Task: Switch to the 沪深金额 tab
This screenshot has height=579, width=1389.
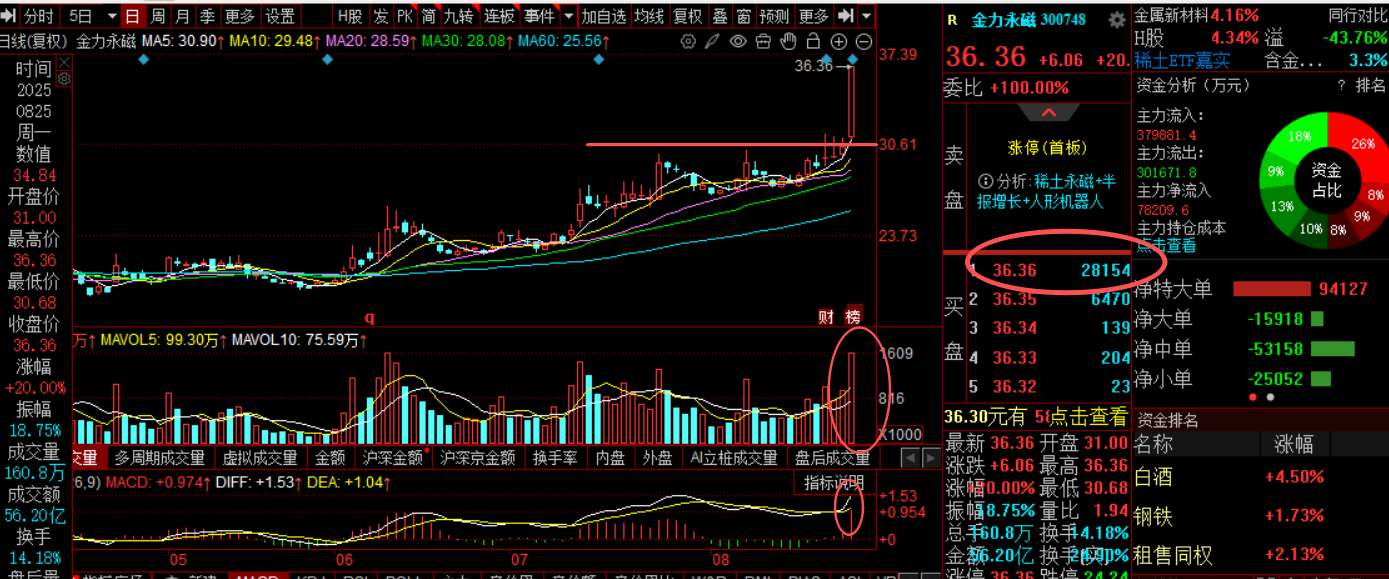Action: (392, 458)
